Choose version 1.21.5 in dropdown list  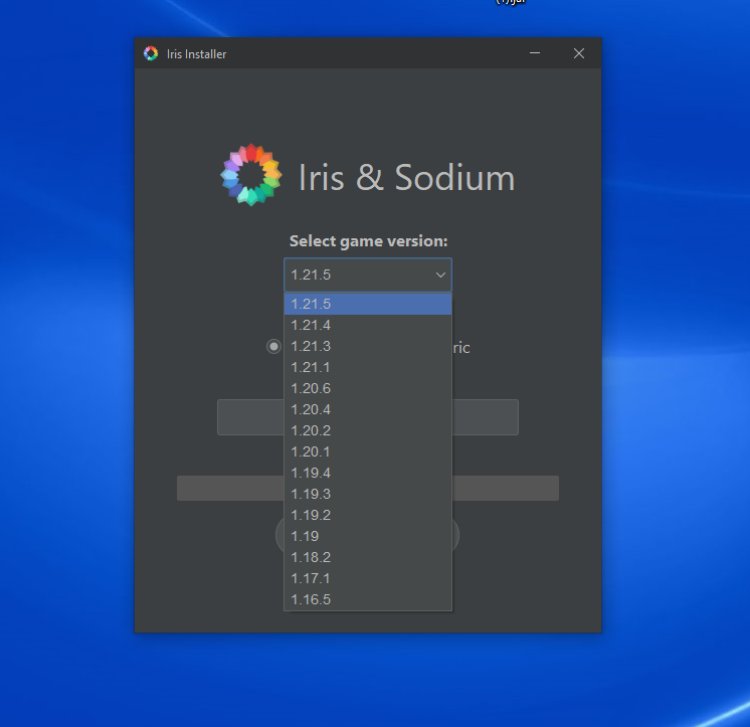coord(367,304)
